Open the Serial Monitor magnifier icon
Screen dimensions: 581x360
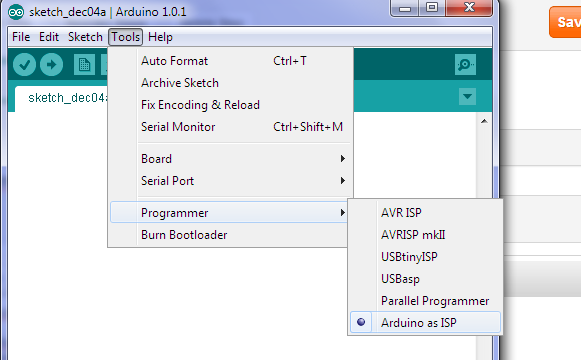click(465, 65)
